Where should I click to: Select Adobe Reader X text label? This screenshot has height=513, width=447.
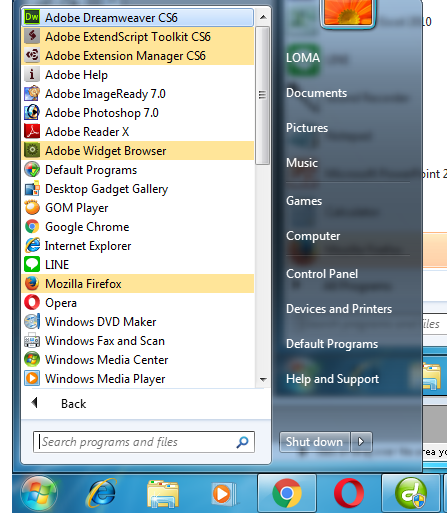(x=87, y=132)
